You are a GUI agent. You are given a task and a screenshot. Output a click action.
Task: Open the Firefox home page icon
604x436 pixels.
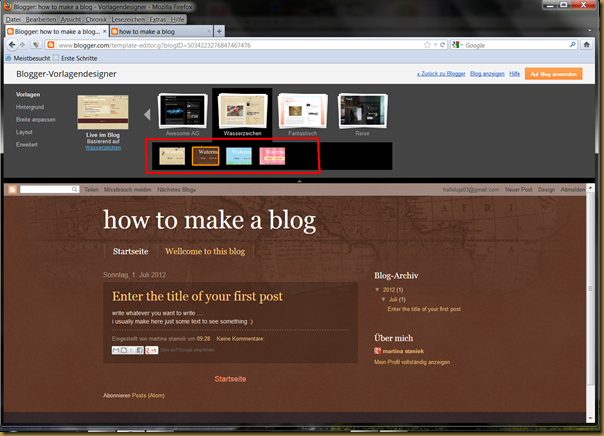click(586, 45)
